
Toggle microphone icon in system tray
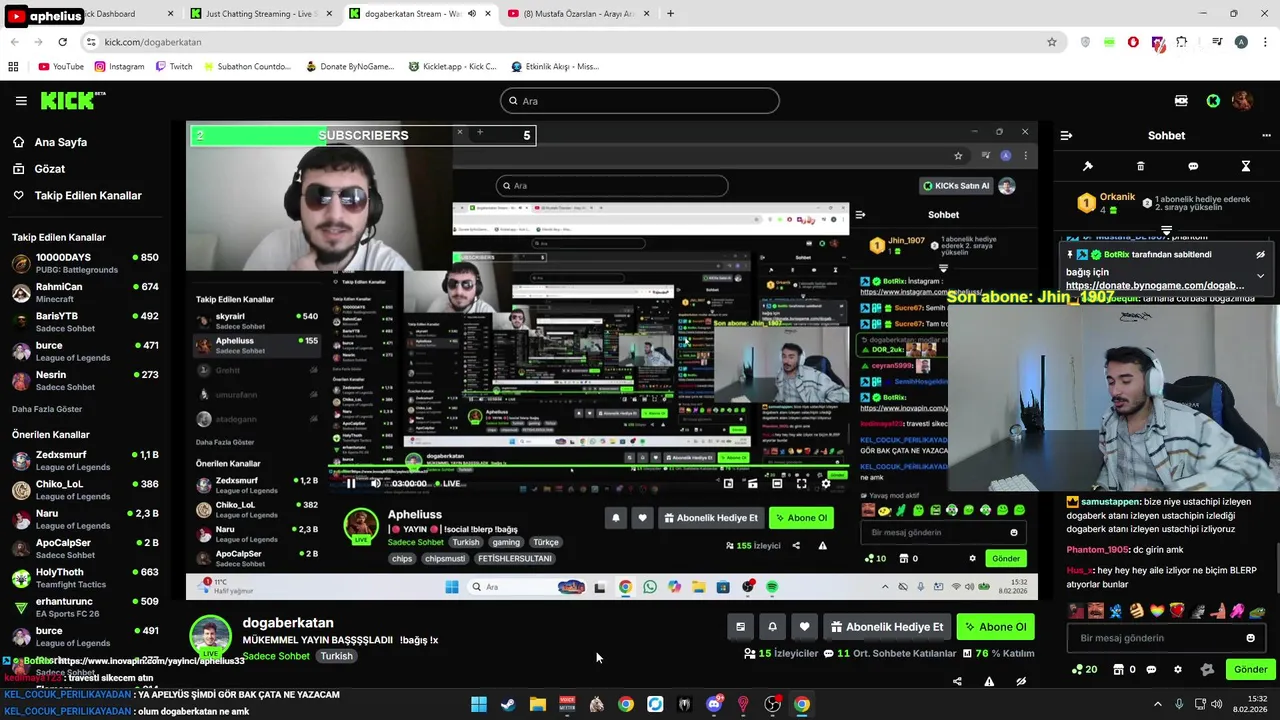(1179, 704)
